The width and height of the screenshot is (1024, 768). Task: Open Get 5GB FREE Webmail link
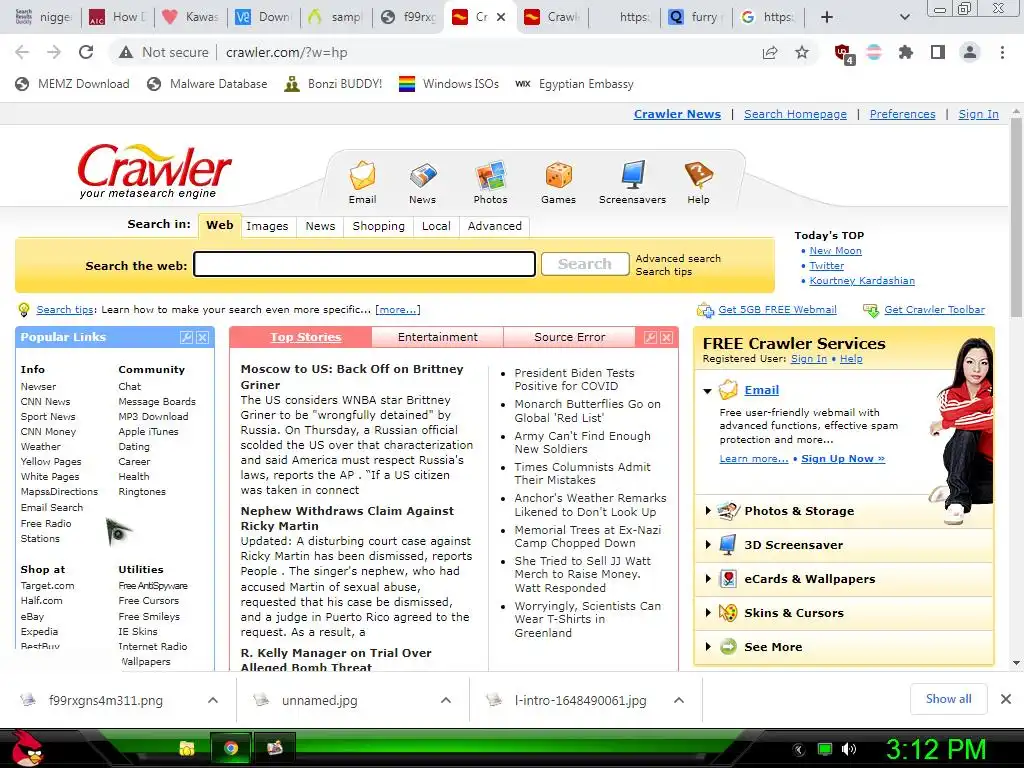click(x=777, y=310)
